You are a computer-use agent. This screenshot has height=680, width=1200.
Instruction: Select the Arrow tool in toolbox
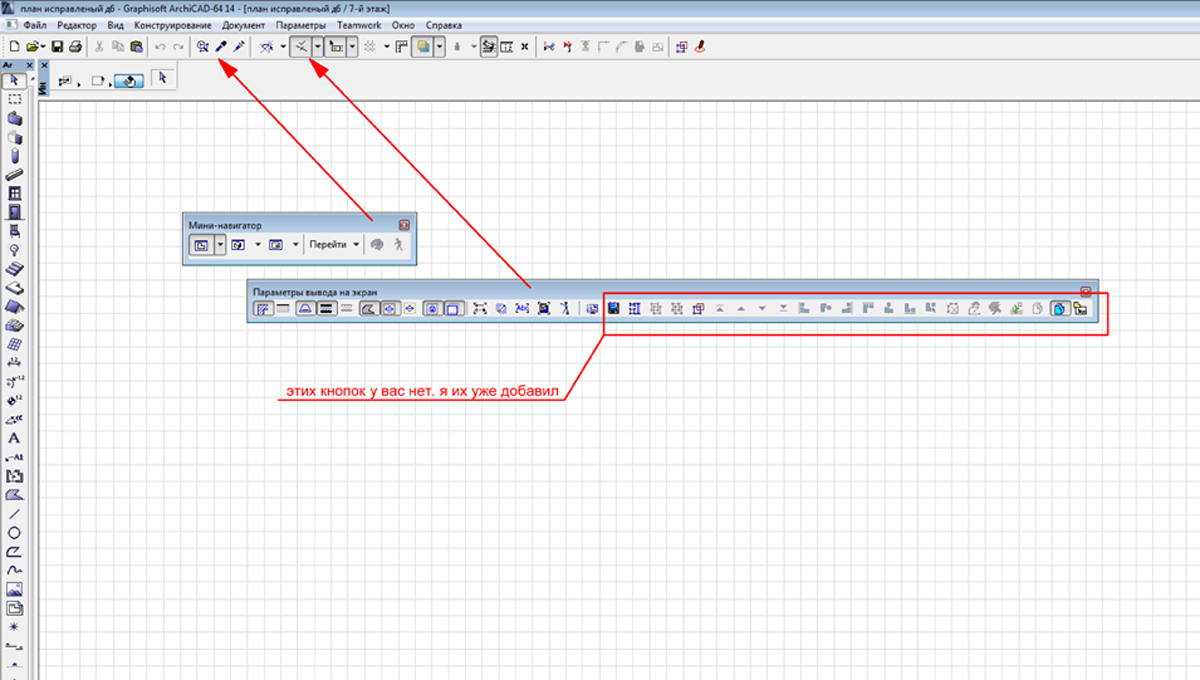click(14, 80)
